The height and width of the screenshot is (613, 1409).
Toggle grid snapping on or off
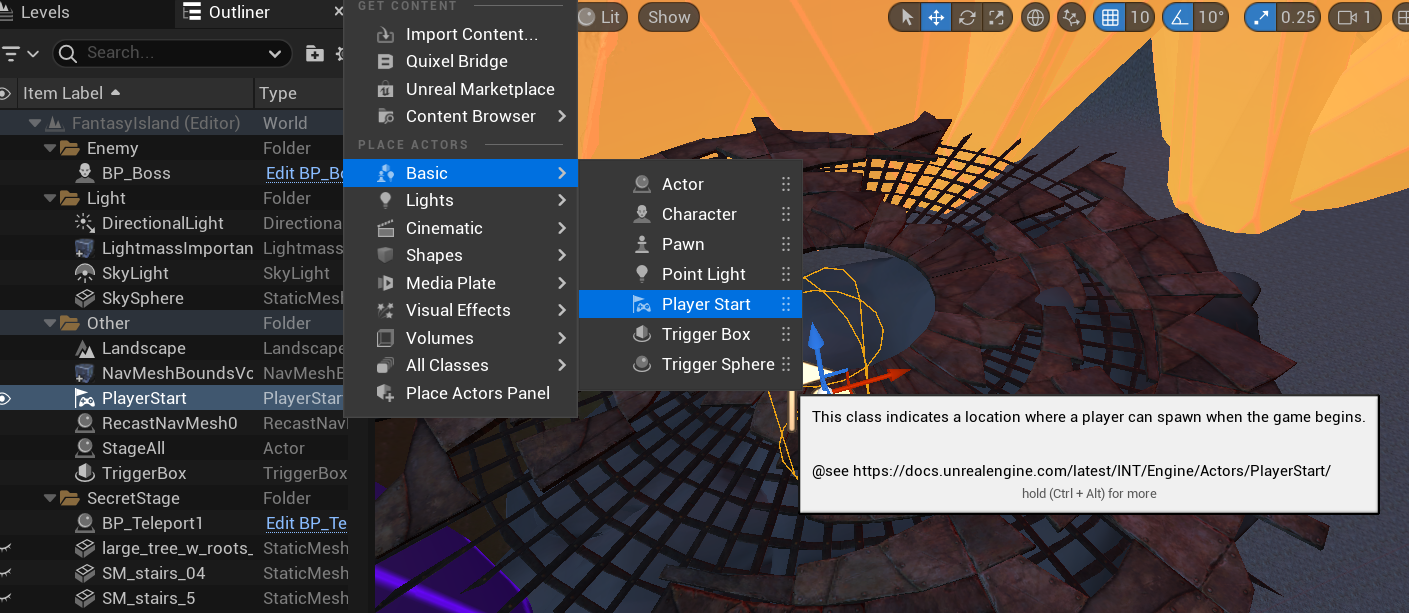(1109, 17)
